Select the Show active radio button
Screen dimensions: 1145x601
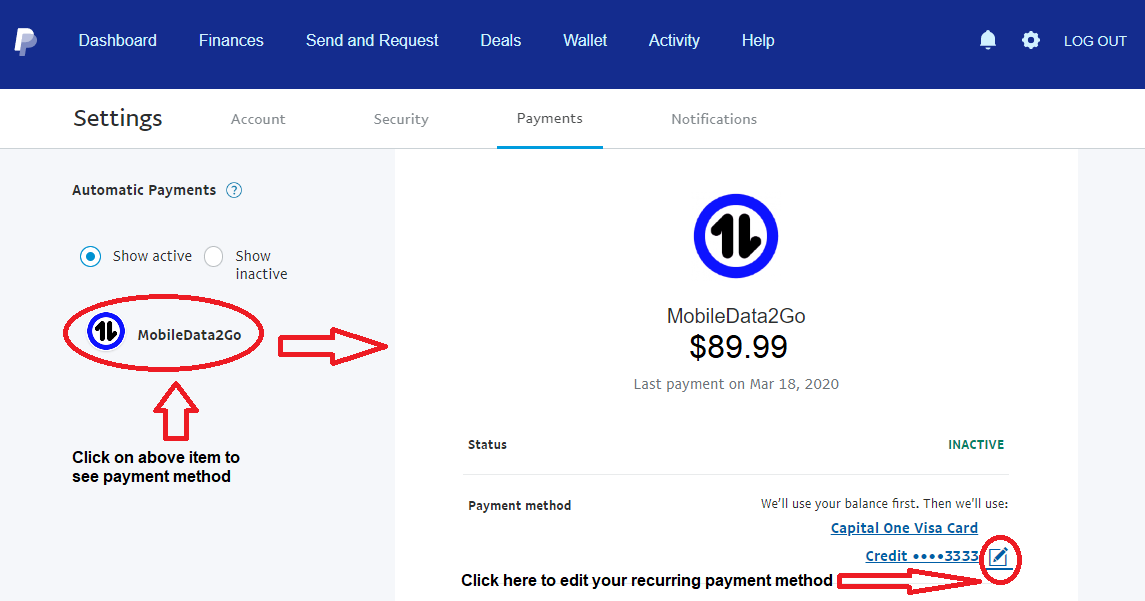(x=91, y=256)
